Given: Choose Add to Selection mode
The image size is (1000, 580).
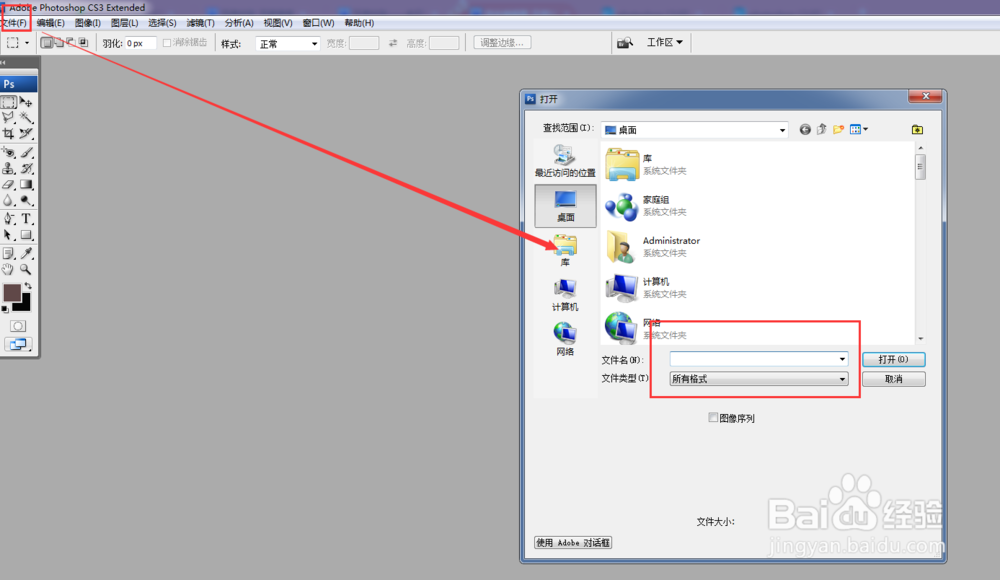Looking at the screenshot, I should click(x=59, y=43).
